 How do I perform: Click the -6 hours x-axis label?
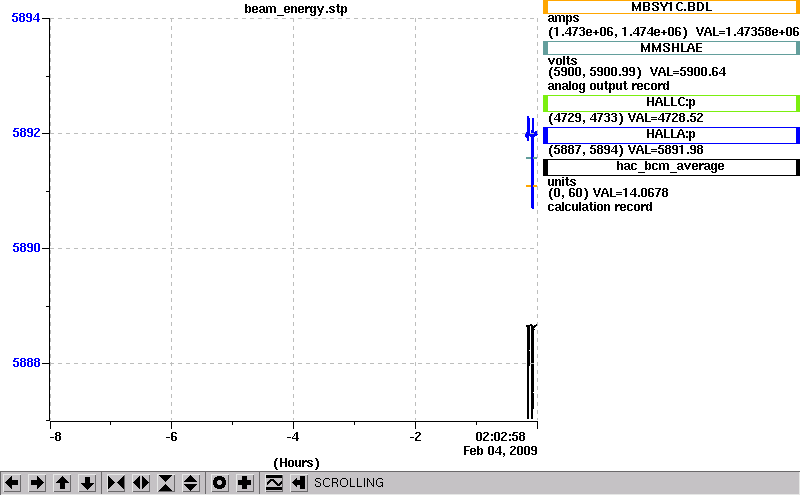[x=171, y=437]
